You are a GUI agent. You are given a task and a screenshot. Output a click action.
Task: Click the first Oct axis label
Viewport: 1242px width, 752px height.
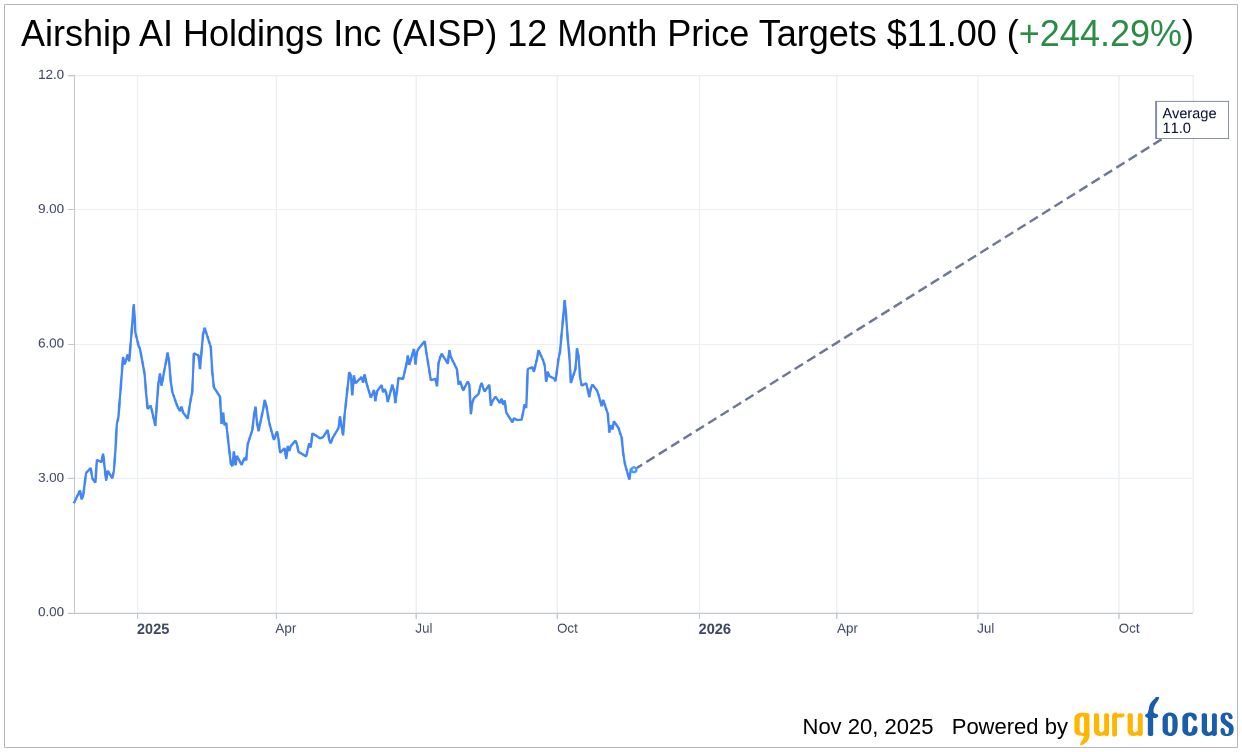coord(567,629)
